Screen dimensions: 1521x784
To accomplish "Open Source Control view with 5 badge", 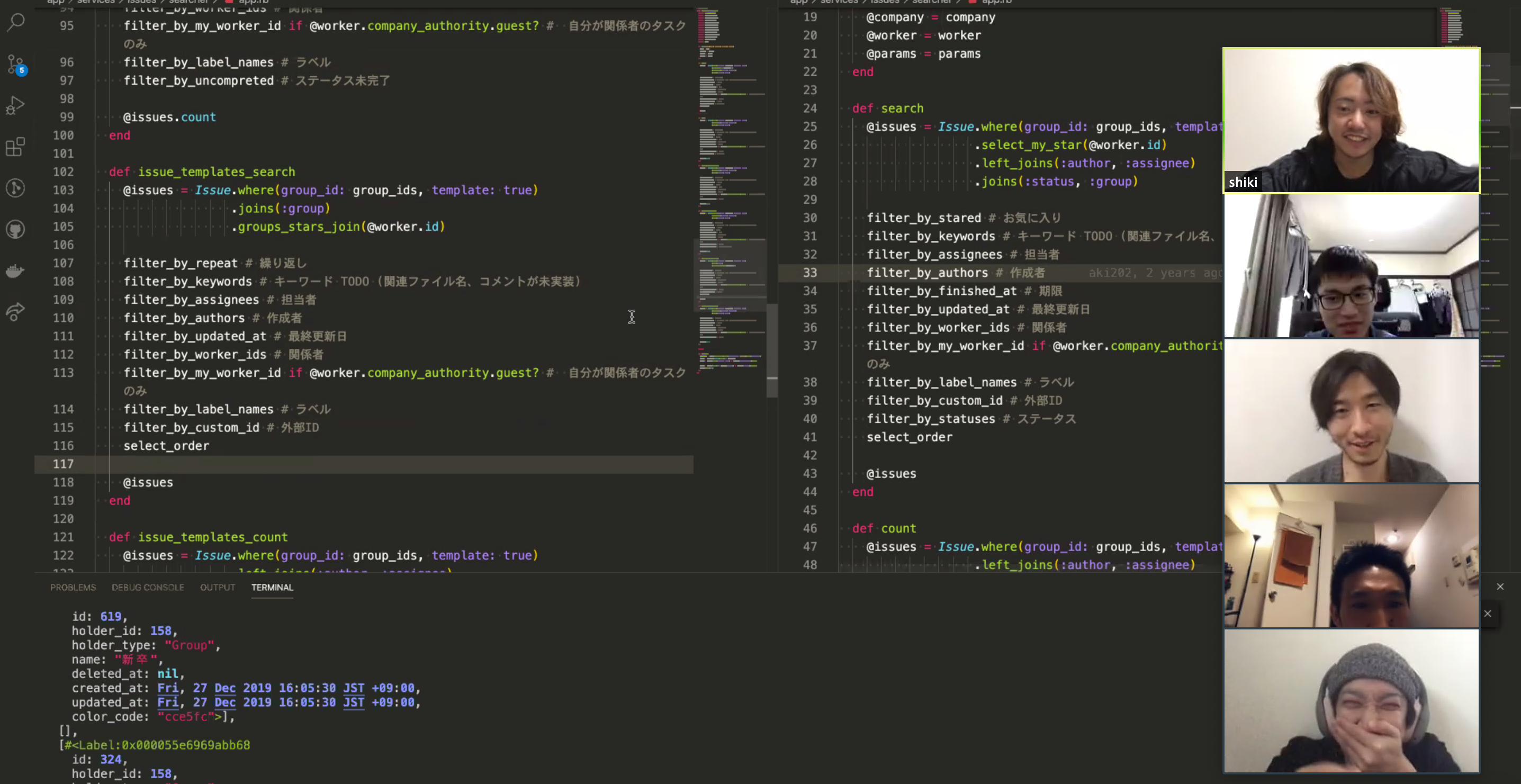I will 16,65.
